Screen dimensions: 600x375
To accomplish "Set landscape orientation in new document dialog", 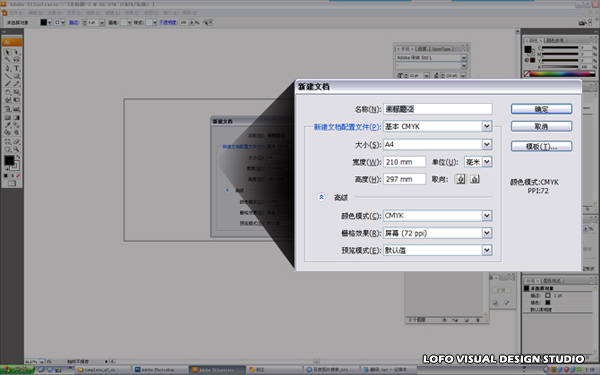I will click(x=474, y=179).
